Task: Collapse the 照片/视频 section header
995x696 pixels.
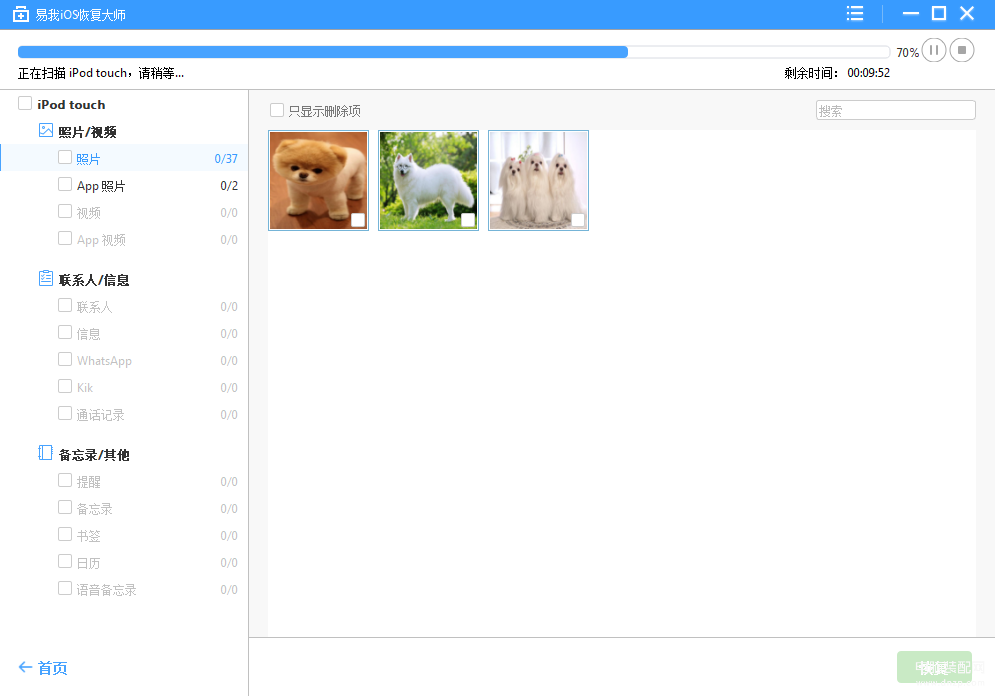Action: [x=88, y=132]
